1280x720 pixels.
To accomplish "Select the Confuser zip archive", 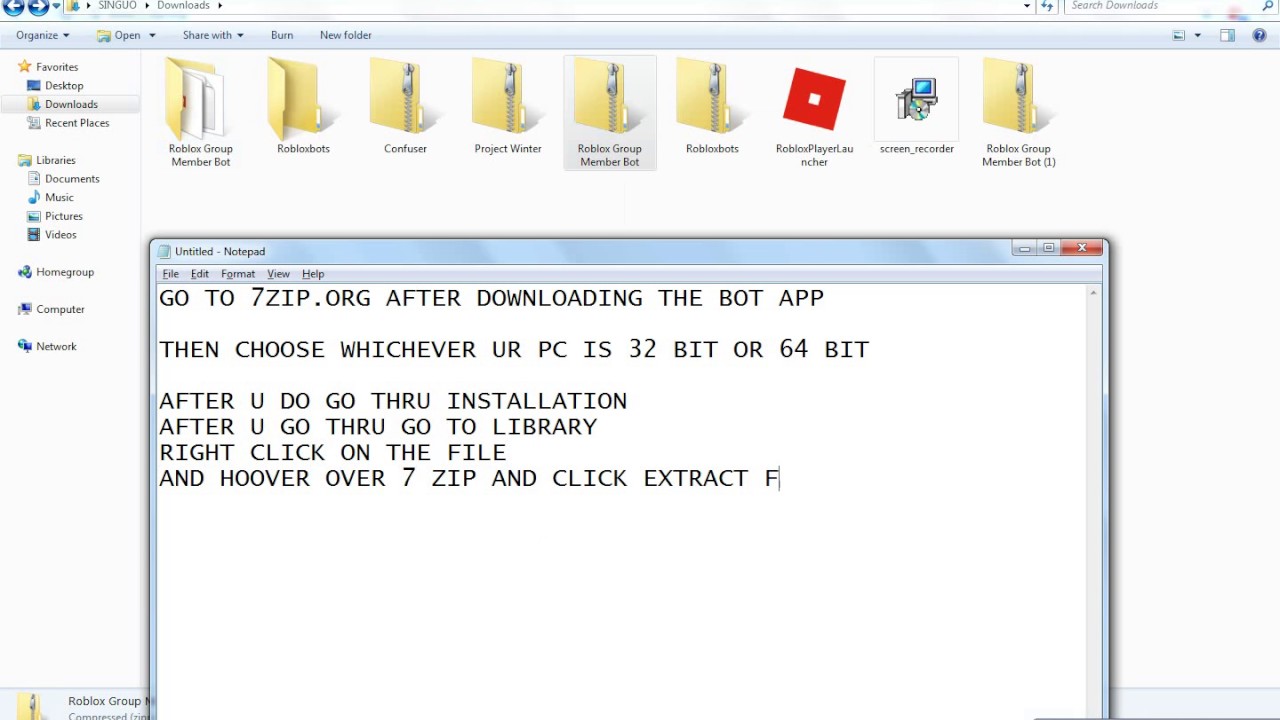I will [x=405, y=106].
